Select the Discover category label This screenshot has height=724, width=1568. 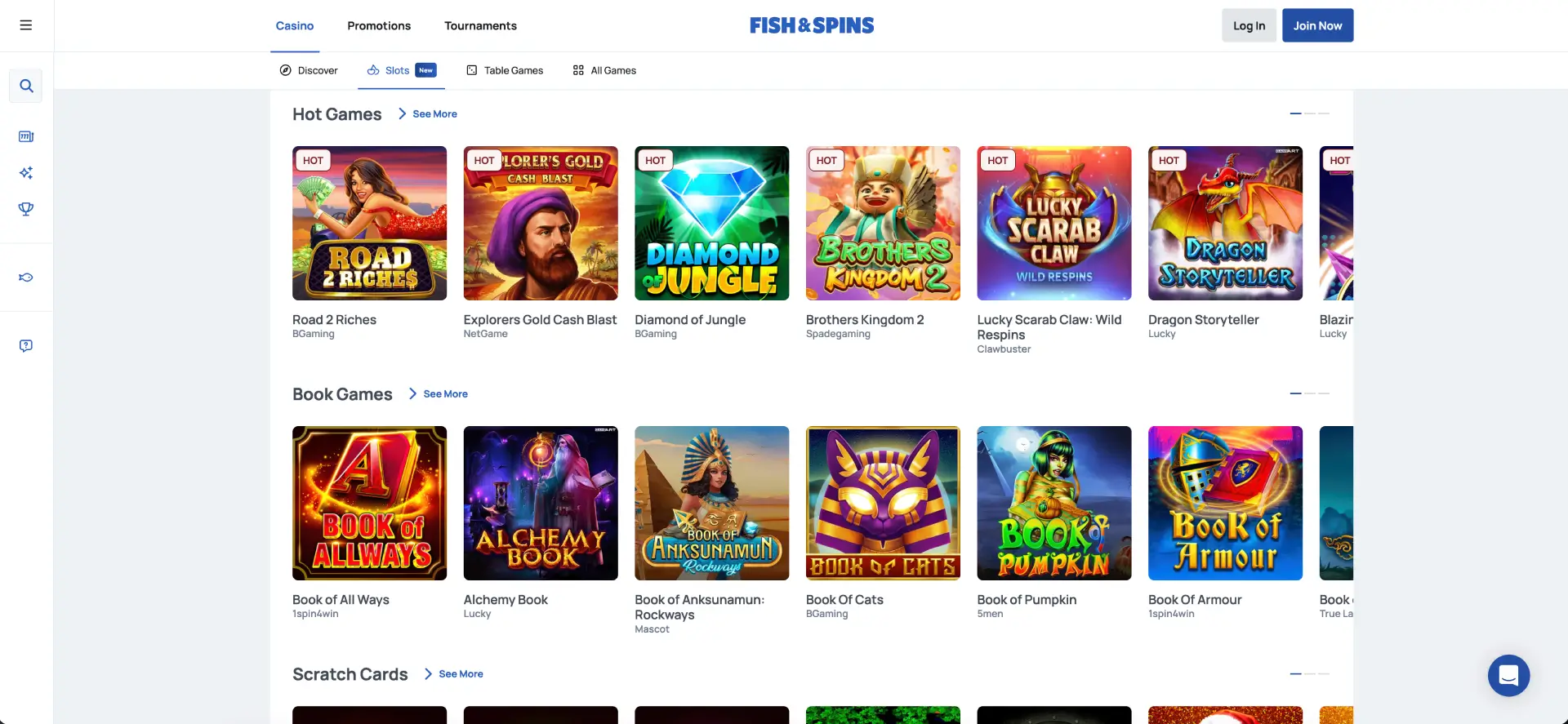pos(318,70)
